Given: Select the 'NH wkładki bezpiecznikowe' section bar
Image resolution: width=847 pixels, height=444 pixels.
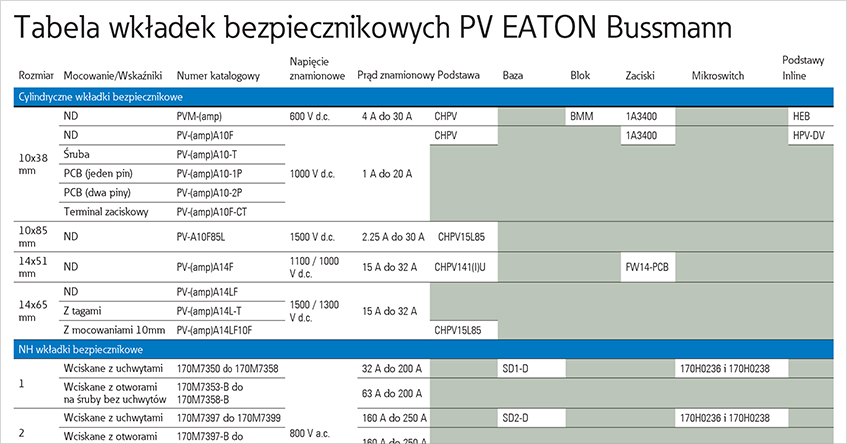Looking at the screenshot, I should pyautogui.click(x=424, y=349).
